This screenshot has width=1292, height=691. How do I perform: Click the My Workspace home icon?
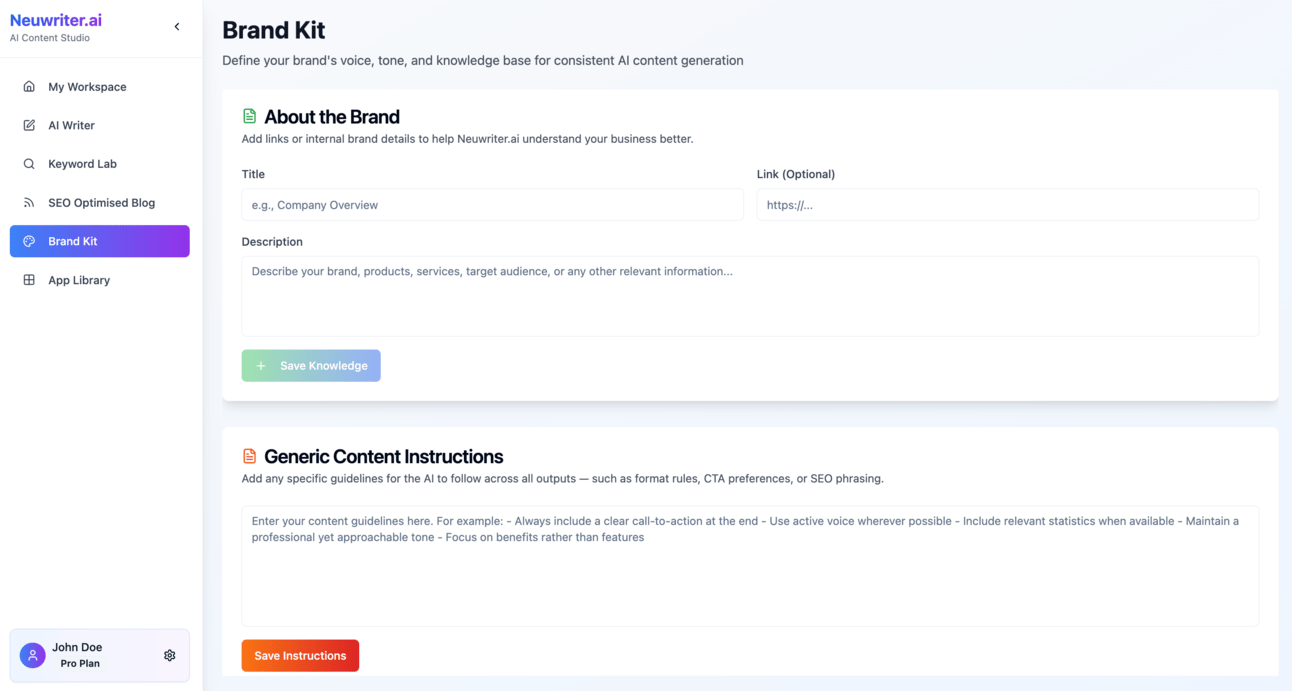(x=29, y=87)
